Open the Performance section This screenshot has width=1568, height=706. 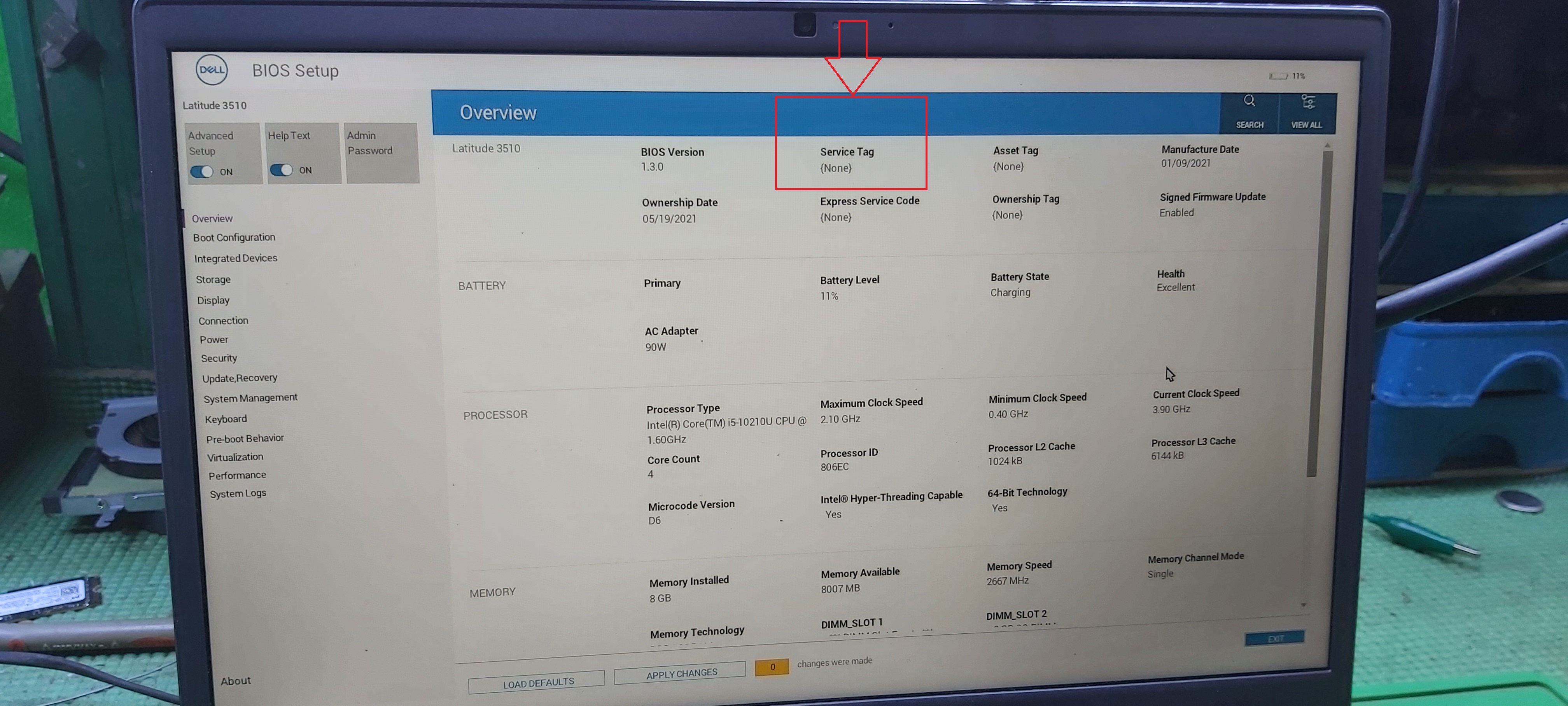(x=237, y=475)
